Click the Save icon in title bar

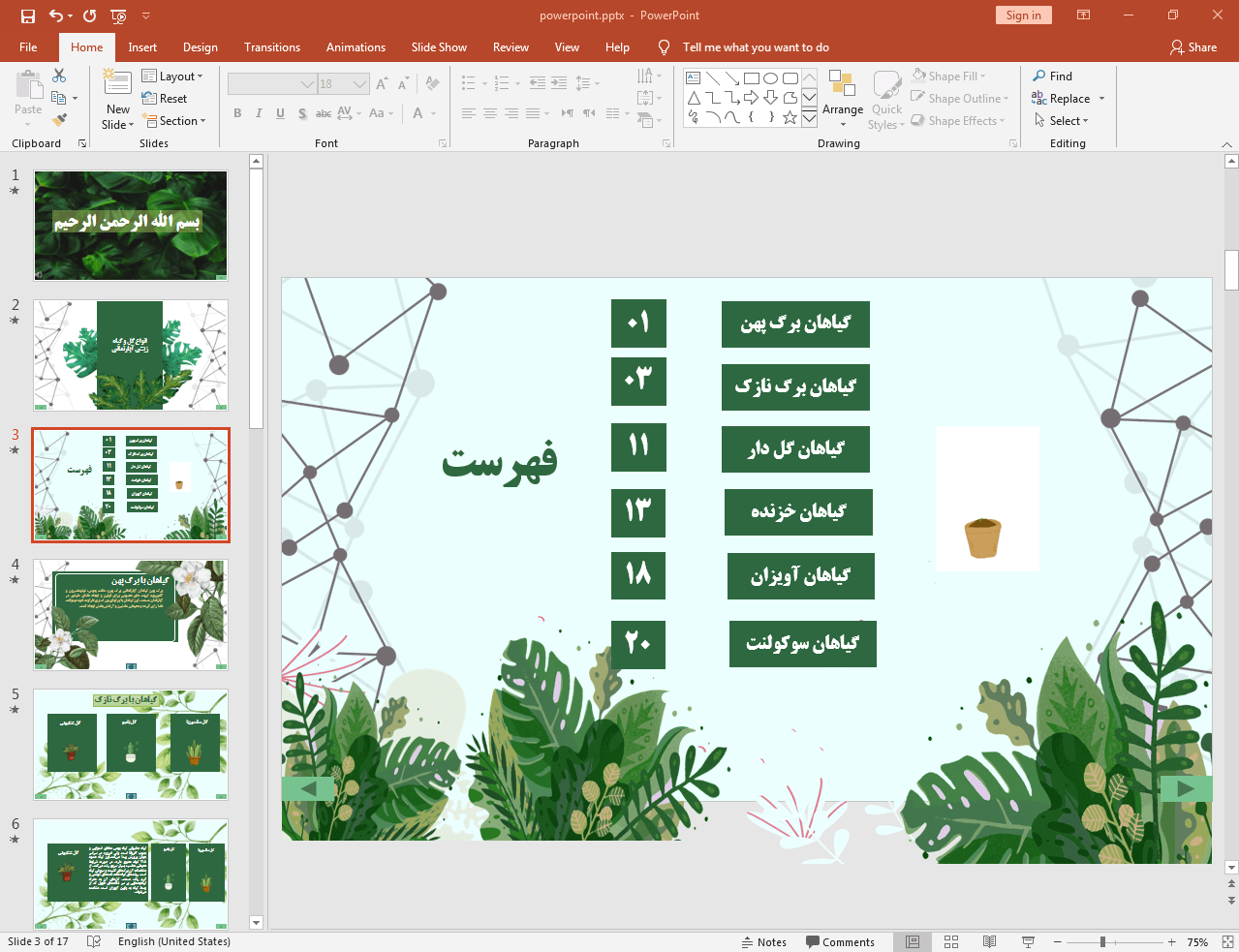pyautogui.click(x=27, y=15)
